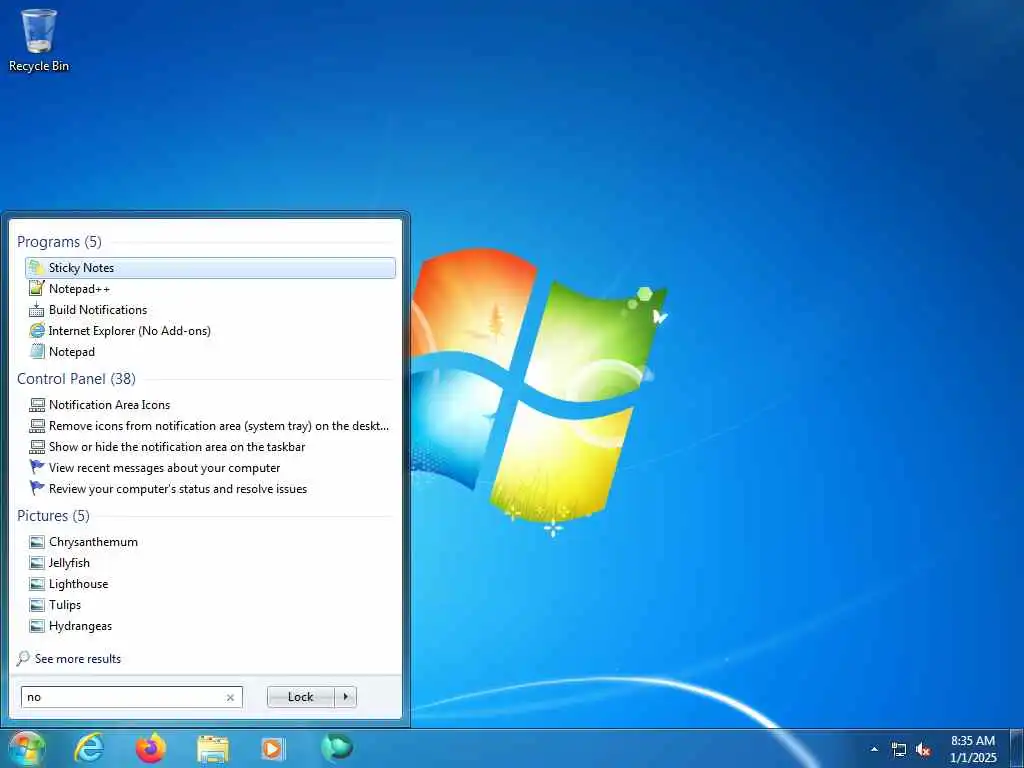
Task: Launch Internet Explorer from the taskbar
Action: pos(89,748)
